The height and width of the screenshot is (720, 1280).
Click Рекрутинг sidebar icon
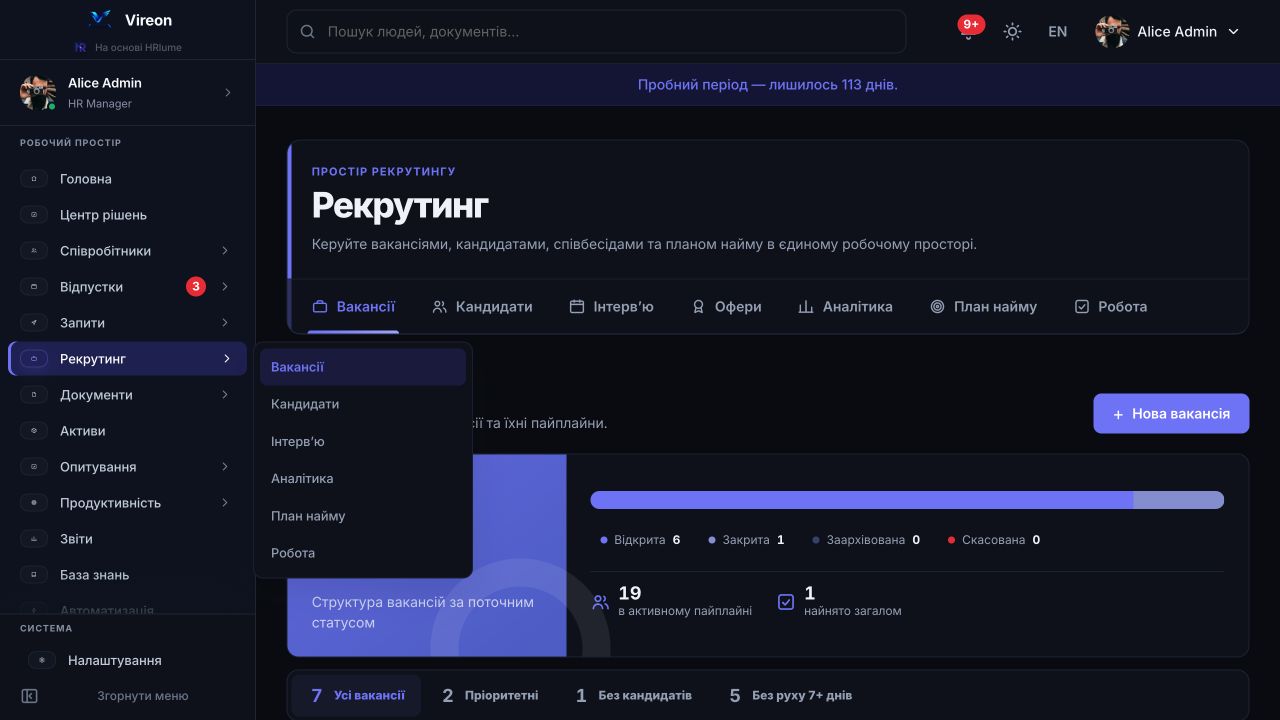click(34, 359)
